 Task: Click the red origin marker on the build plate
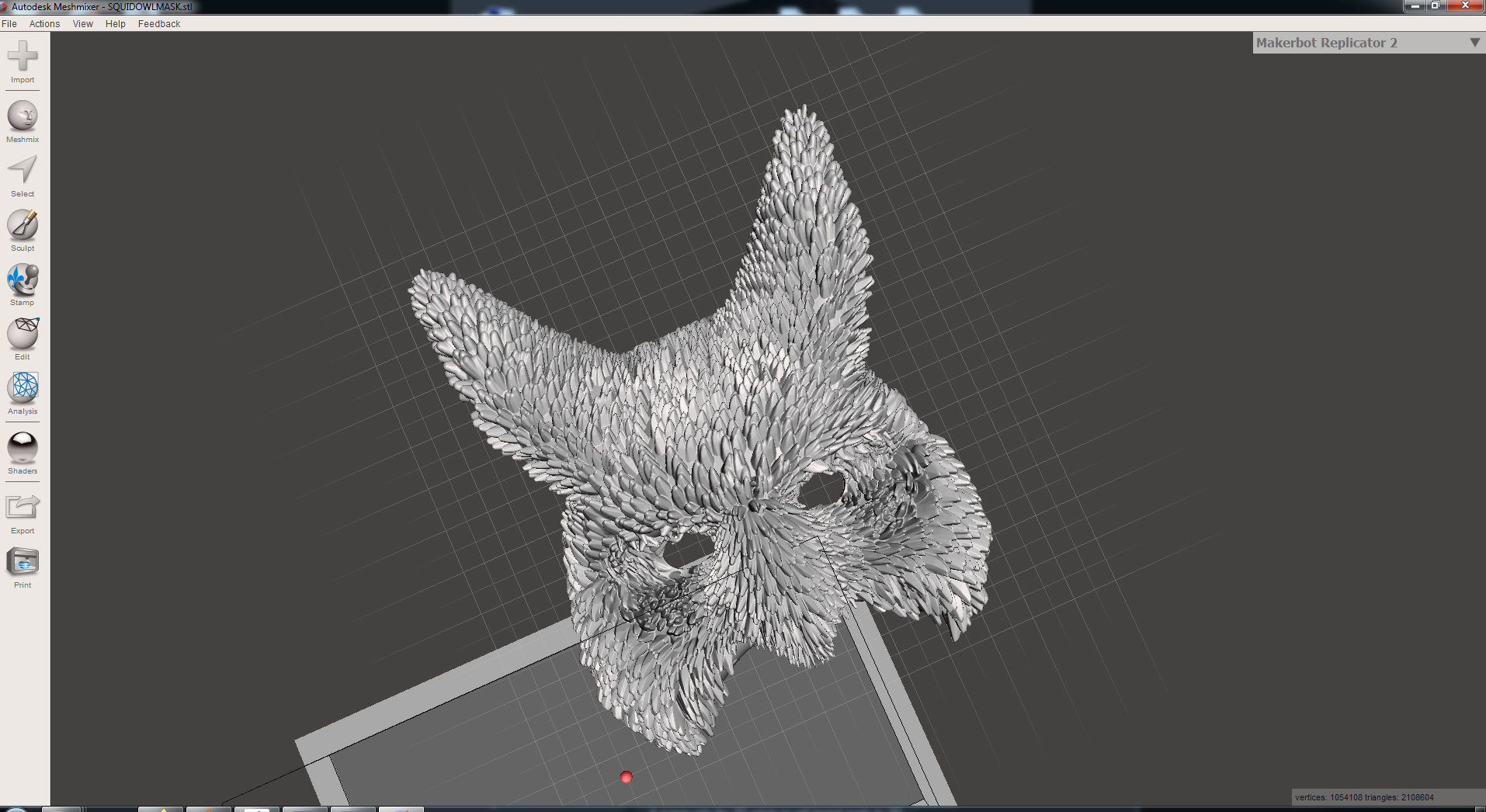[x=627, y=776]
